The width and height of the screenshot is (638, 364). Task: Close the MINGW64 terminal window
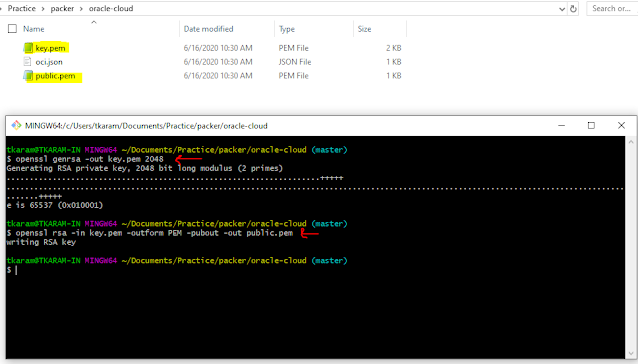(621, 125)
